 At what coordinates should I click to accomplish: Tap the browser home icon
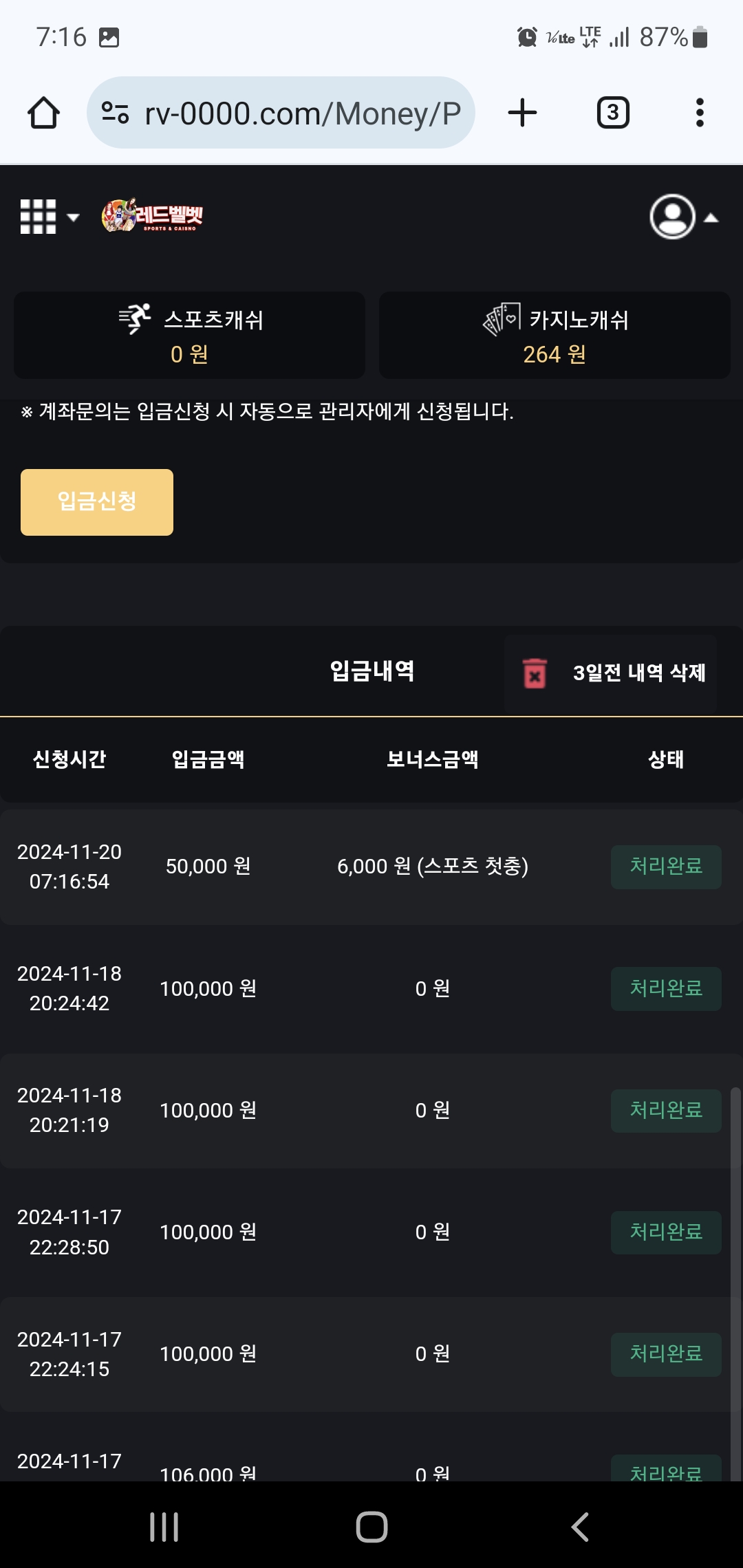43,113
